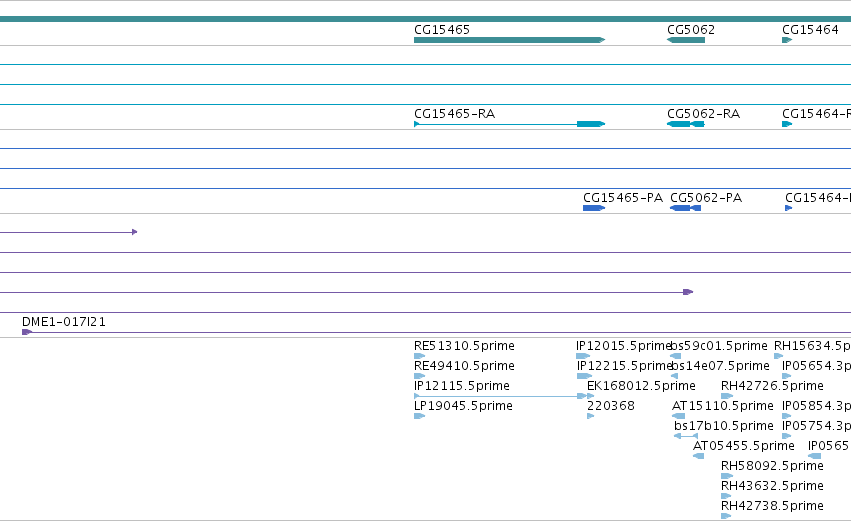Image resolution: width=851 pixels, height=521 pixels.
Task: Click the CG15465-PA protein label
Action: coord(623,198)
